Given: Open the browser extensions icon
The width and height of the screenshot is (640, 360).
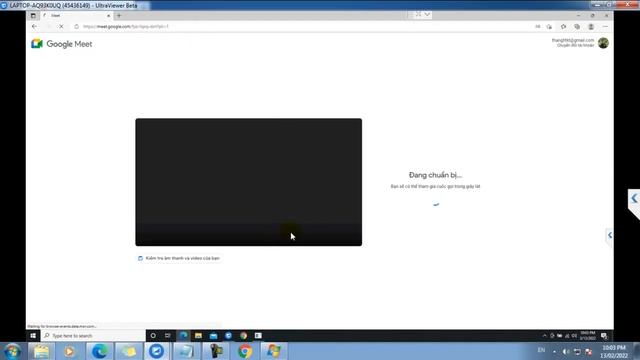Looking at the screenshot, I should (563, 27).
